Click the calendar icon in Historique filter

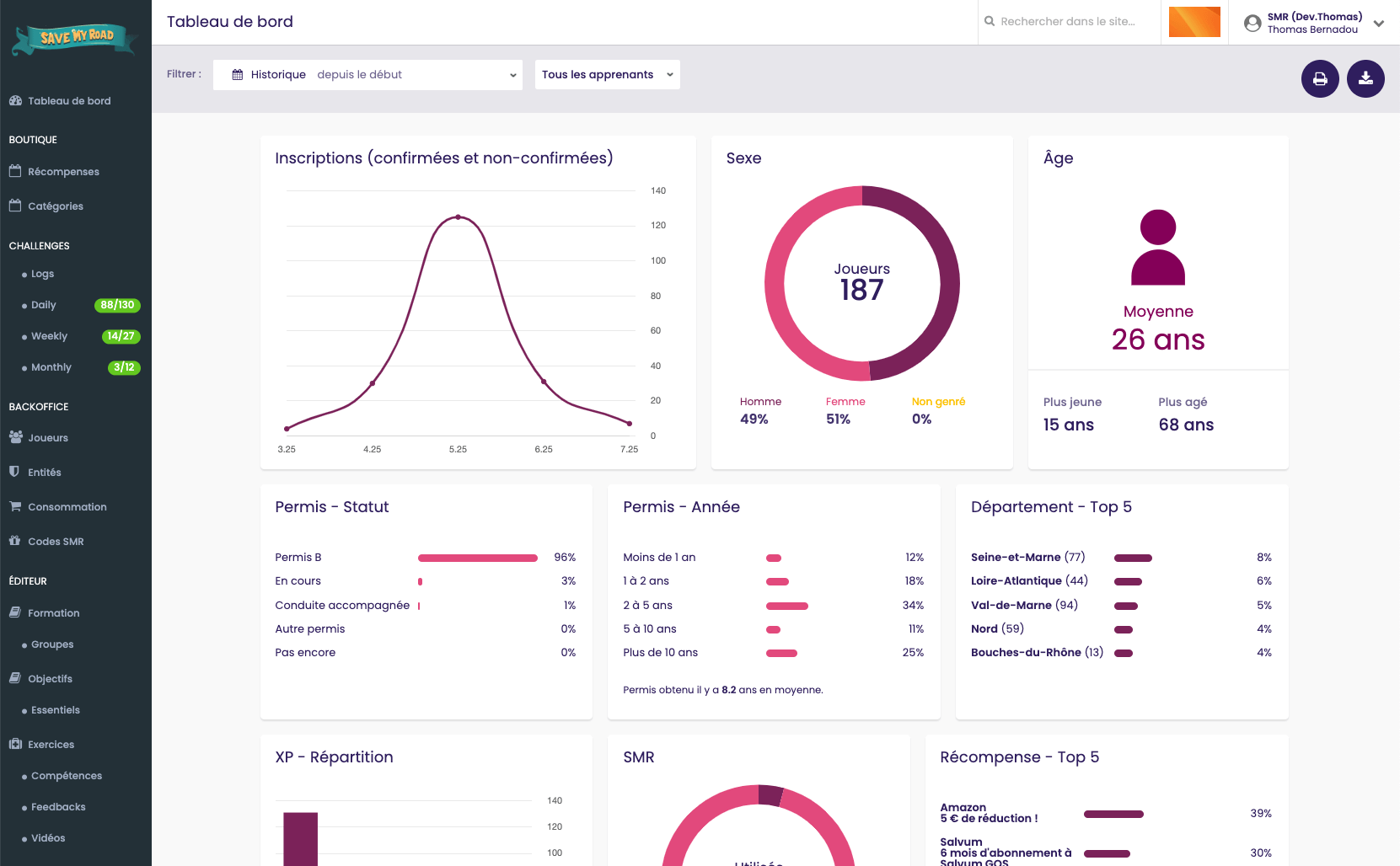pos(238,74)
